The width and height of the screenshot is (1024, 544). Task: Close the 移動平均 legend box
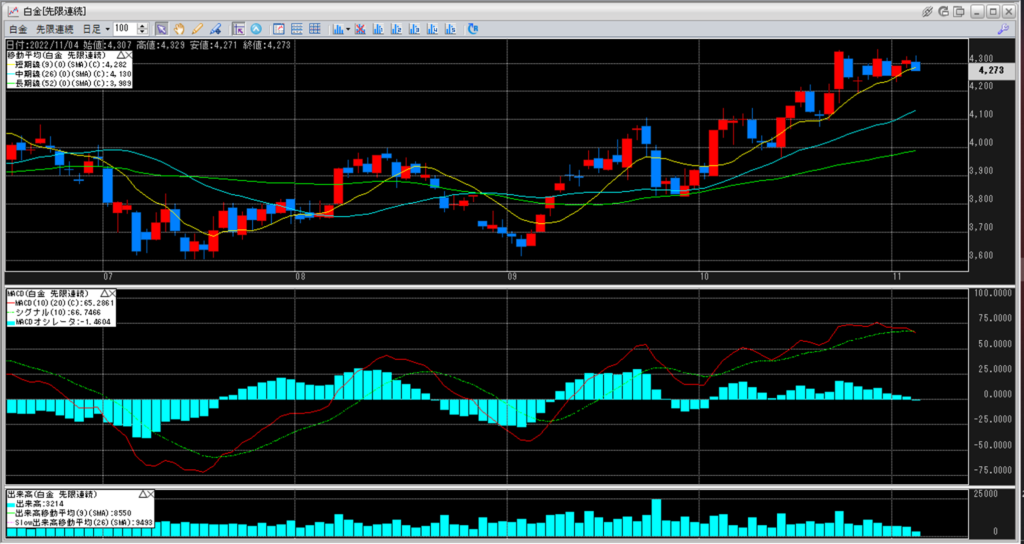(129, 56)
